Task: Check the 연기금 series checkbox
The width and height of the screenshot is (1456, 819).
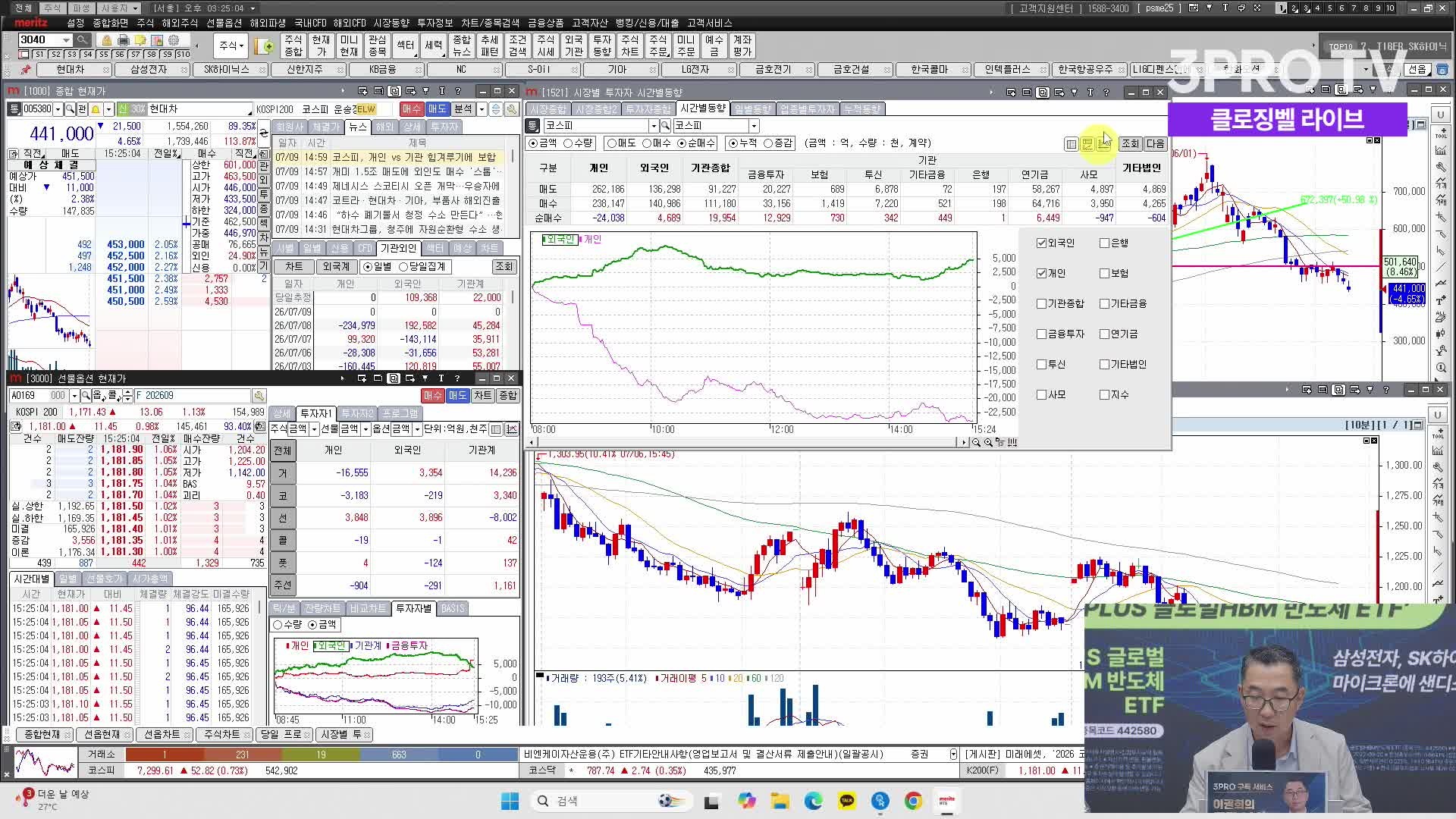Action: tap(1104, 334)
